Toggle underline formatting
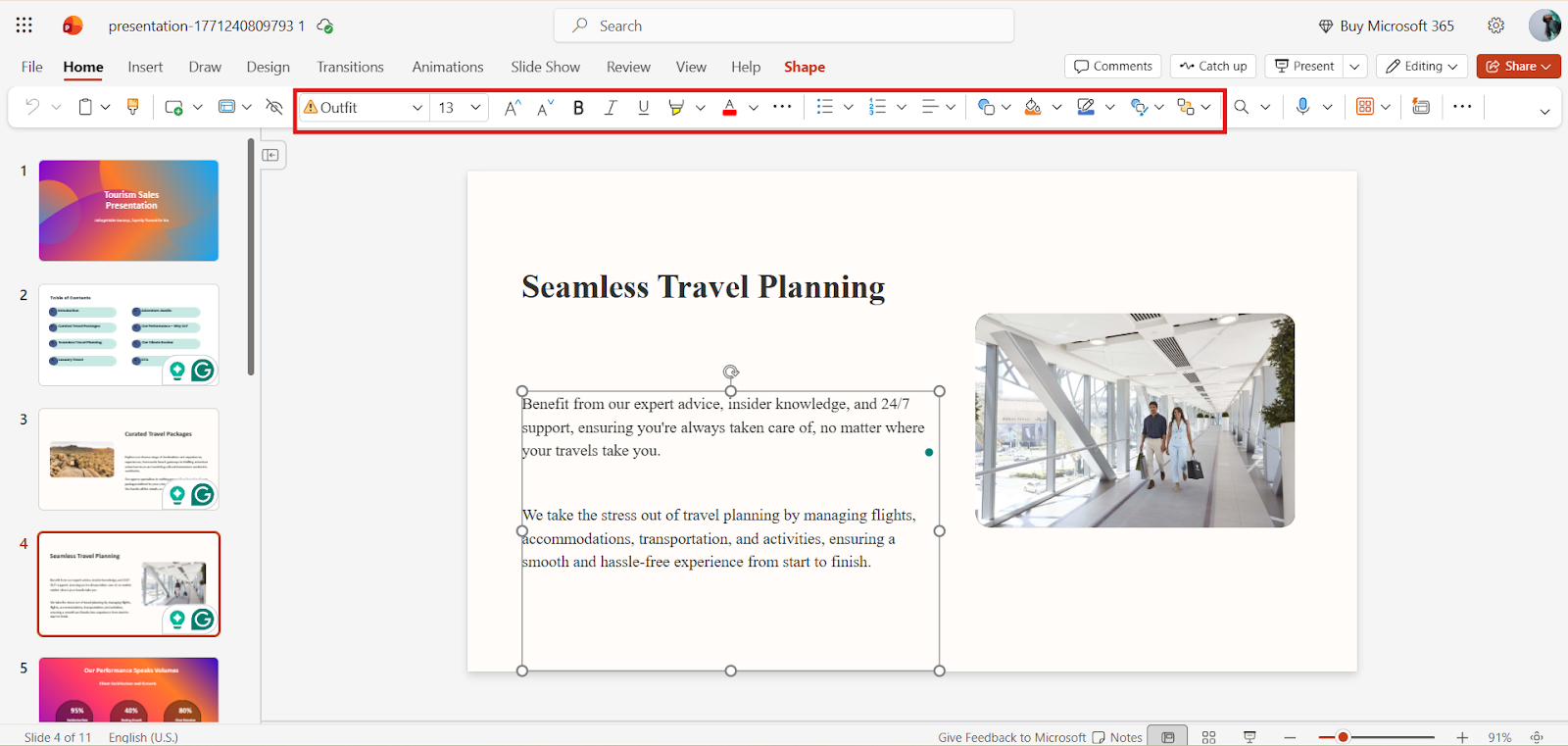The height and width of the screenshot is (746, 1568). (x=644, y=108)
